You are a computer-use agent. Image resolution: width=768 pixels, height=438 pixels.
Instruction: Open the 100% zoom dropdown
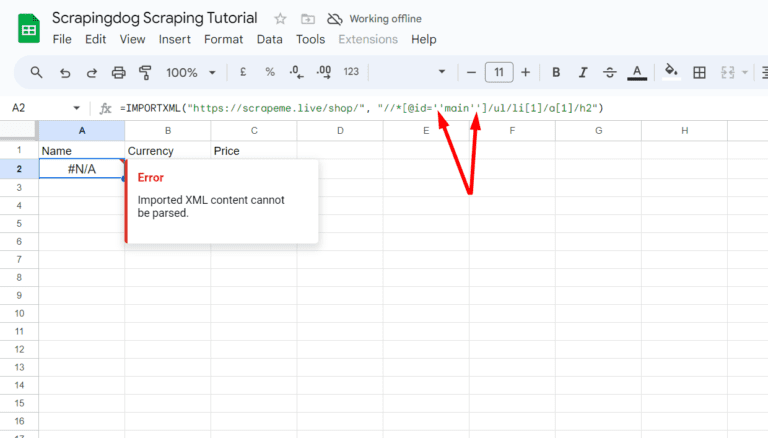(x=189, y=72)
